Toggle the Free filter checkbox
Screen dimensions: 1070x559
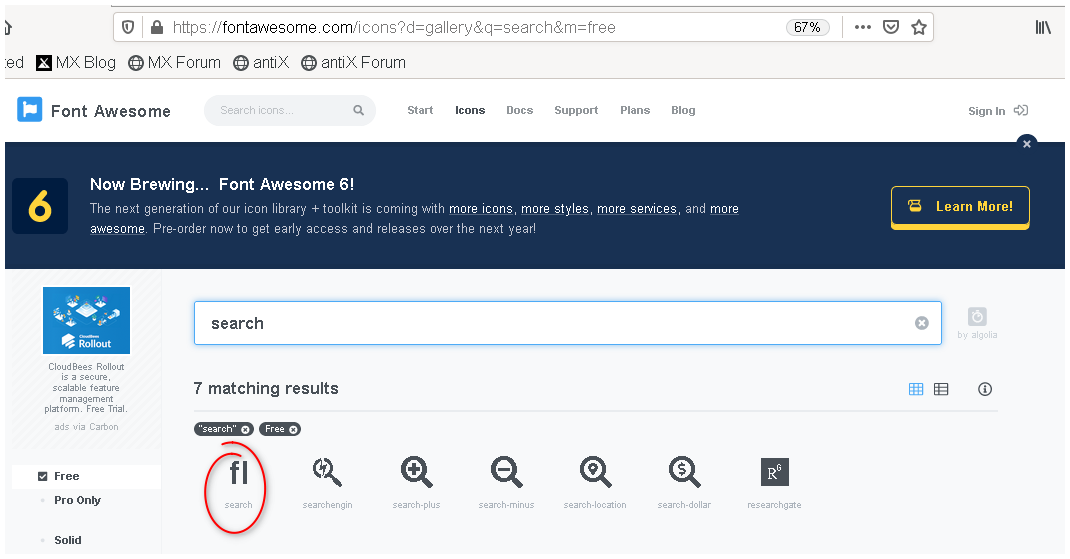click(x=42, y=476)
